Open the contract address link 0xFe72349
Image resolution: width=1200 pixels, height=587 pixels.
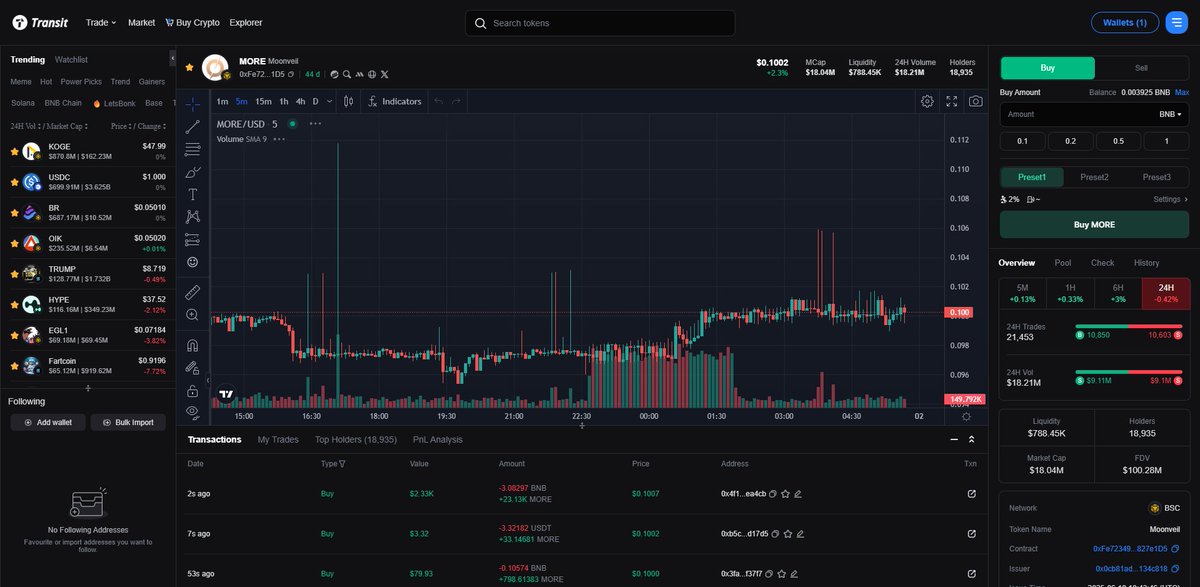1130,548
